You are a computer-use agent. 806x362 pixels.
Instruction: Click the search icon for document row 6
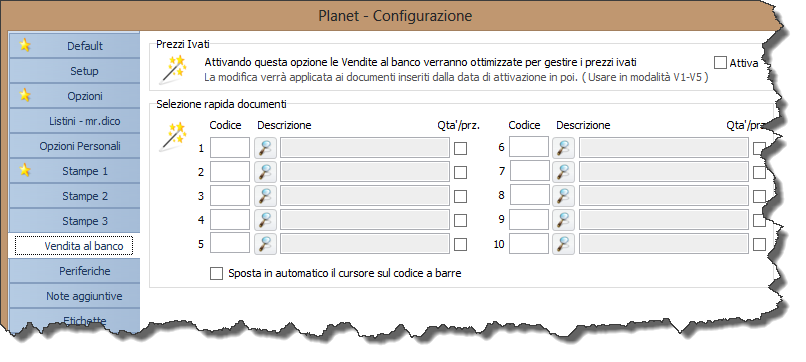564,148
